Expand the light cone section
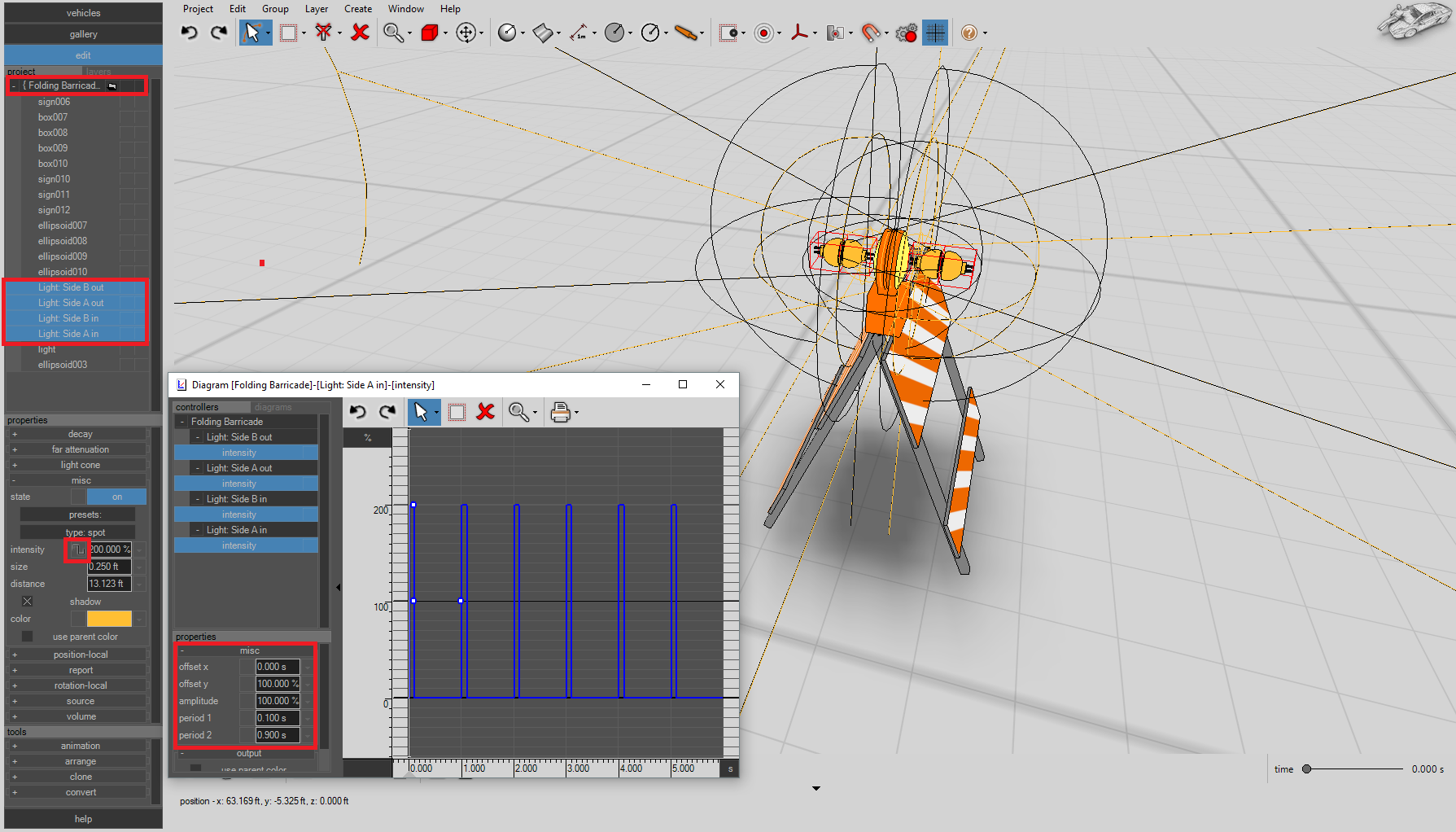The image size is (1456, 832). tap(15, 465)
